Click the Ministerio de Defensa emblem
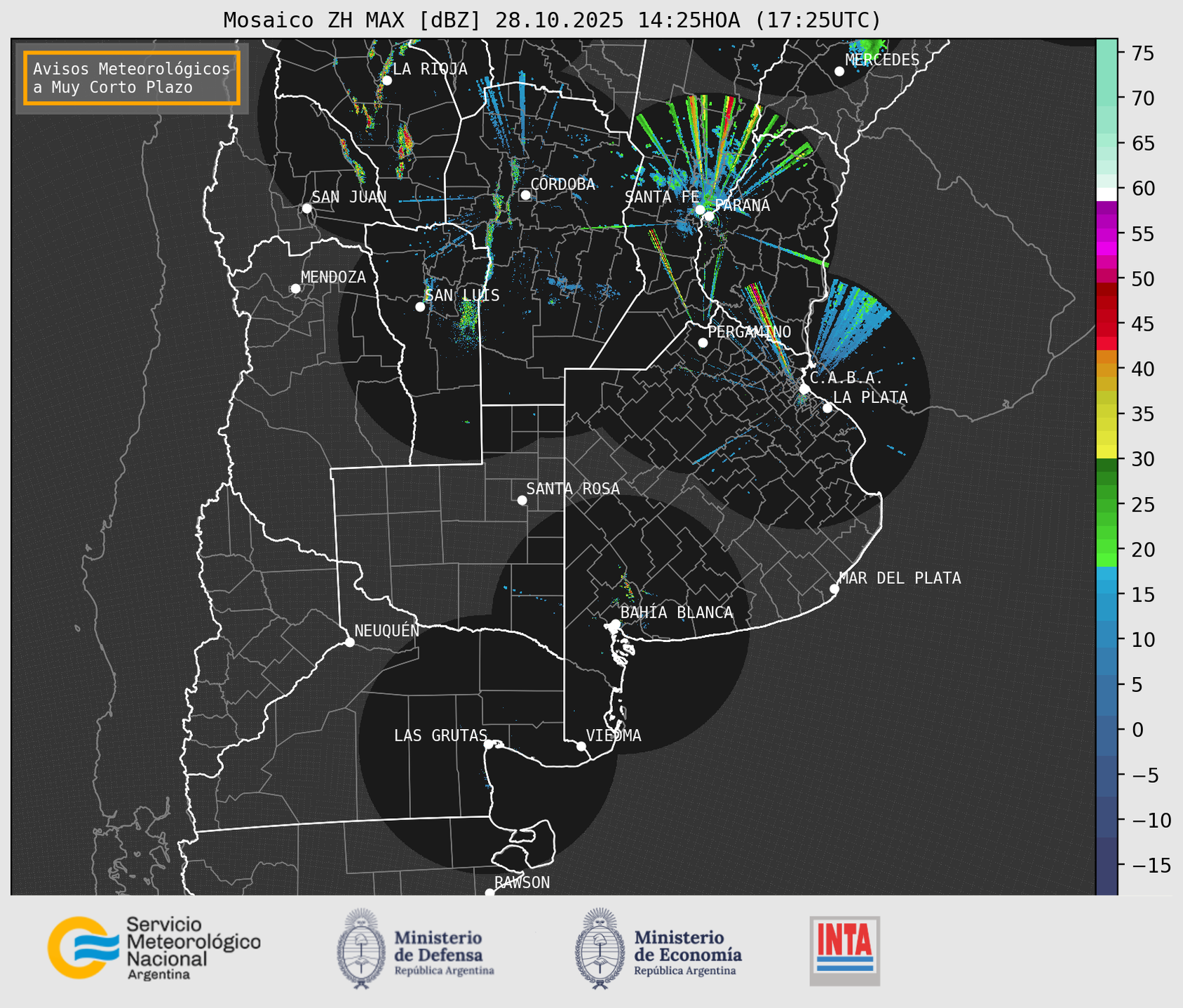1183x1008 pixels. tap(361, 948)
